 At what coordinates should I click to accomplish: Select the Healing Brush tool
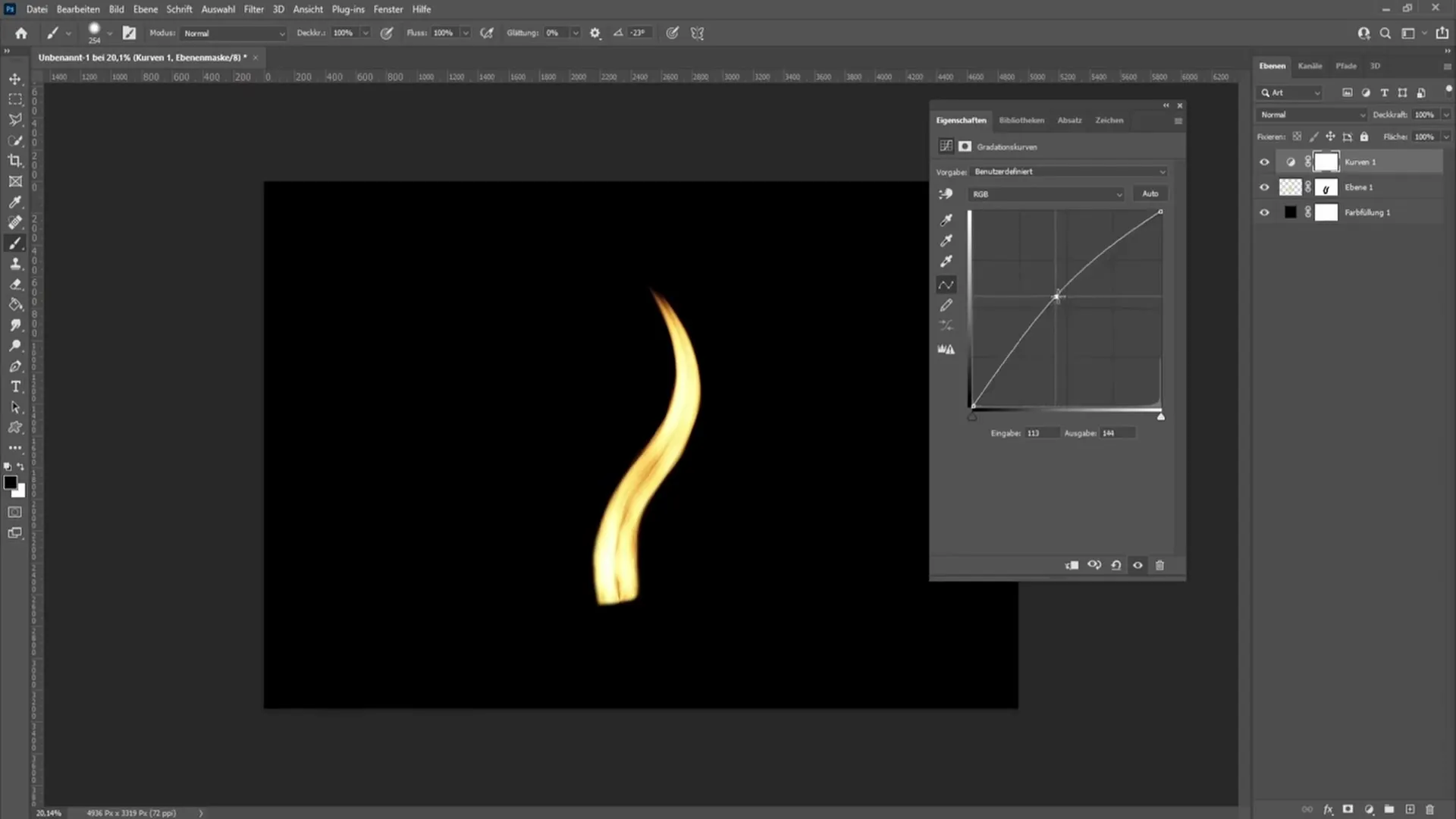click(15, 222)
